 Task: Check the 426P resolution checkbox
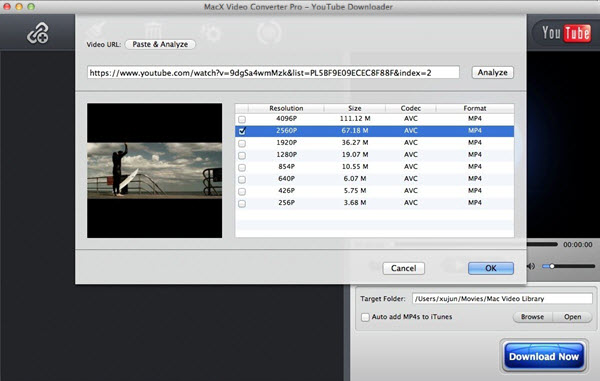coord(242,191)
